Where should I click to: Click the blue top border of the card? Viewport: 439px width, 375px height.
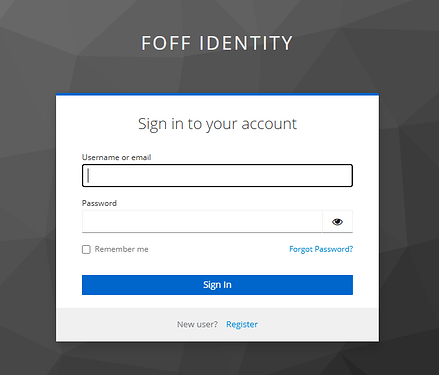pos(217,94)
